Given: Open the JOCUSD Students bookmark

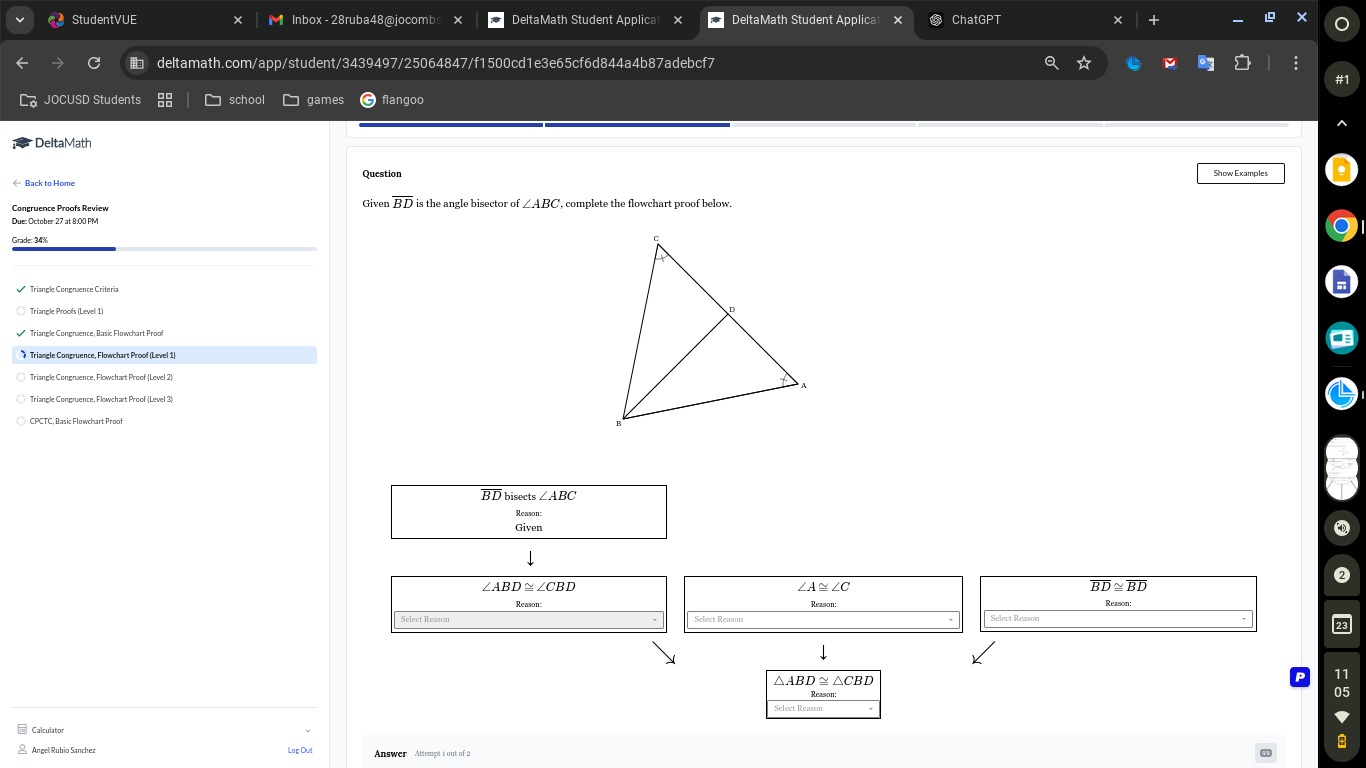Looking at the screenshot, I should [81, 100].
